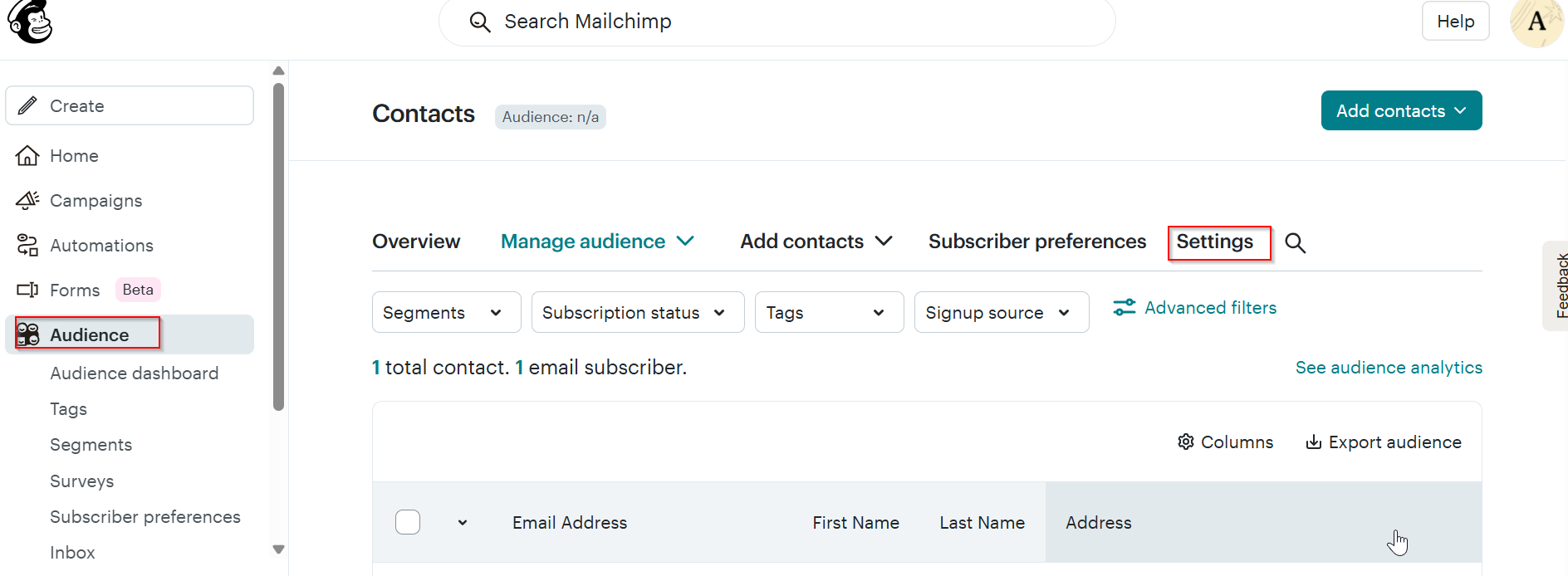Click the Add contacts teal button
The height and width of the screenshot is (576, 1568).
point(1400,111)
